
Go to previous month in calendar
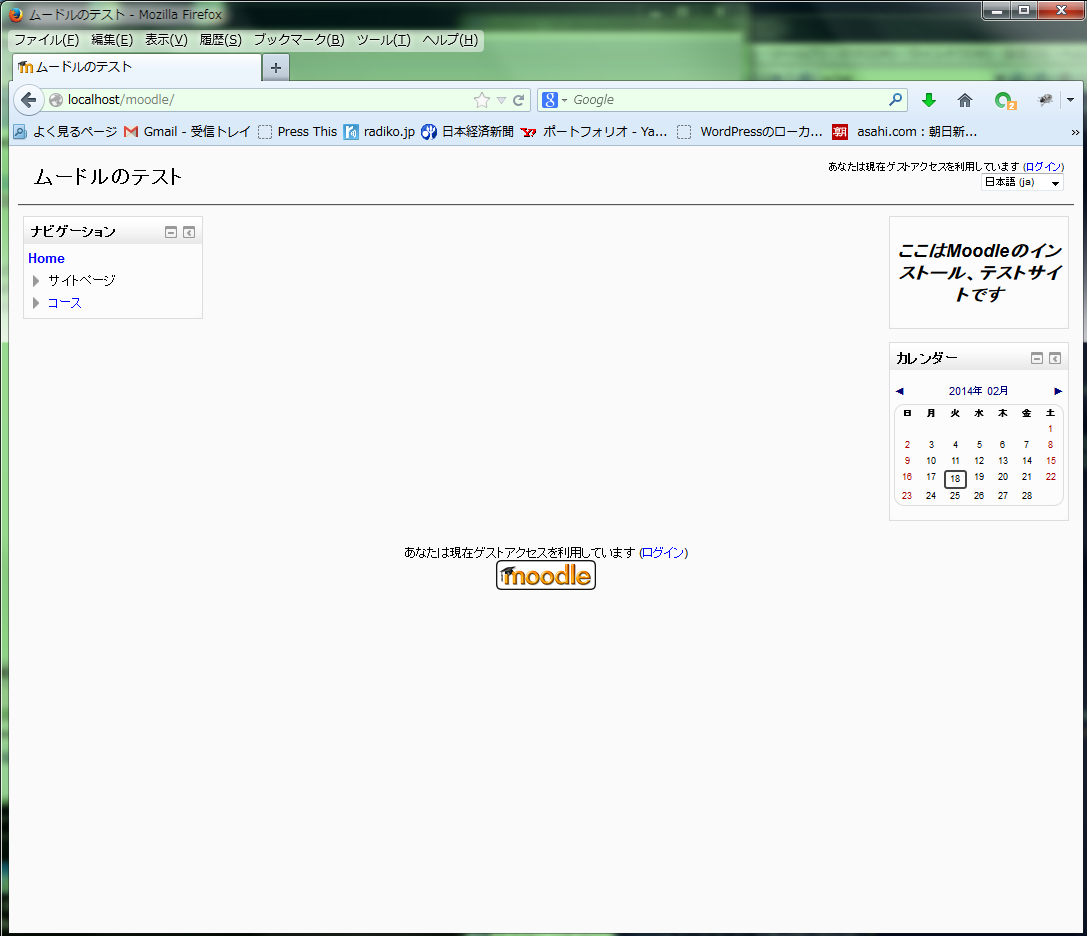click(900, 391)
